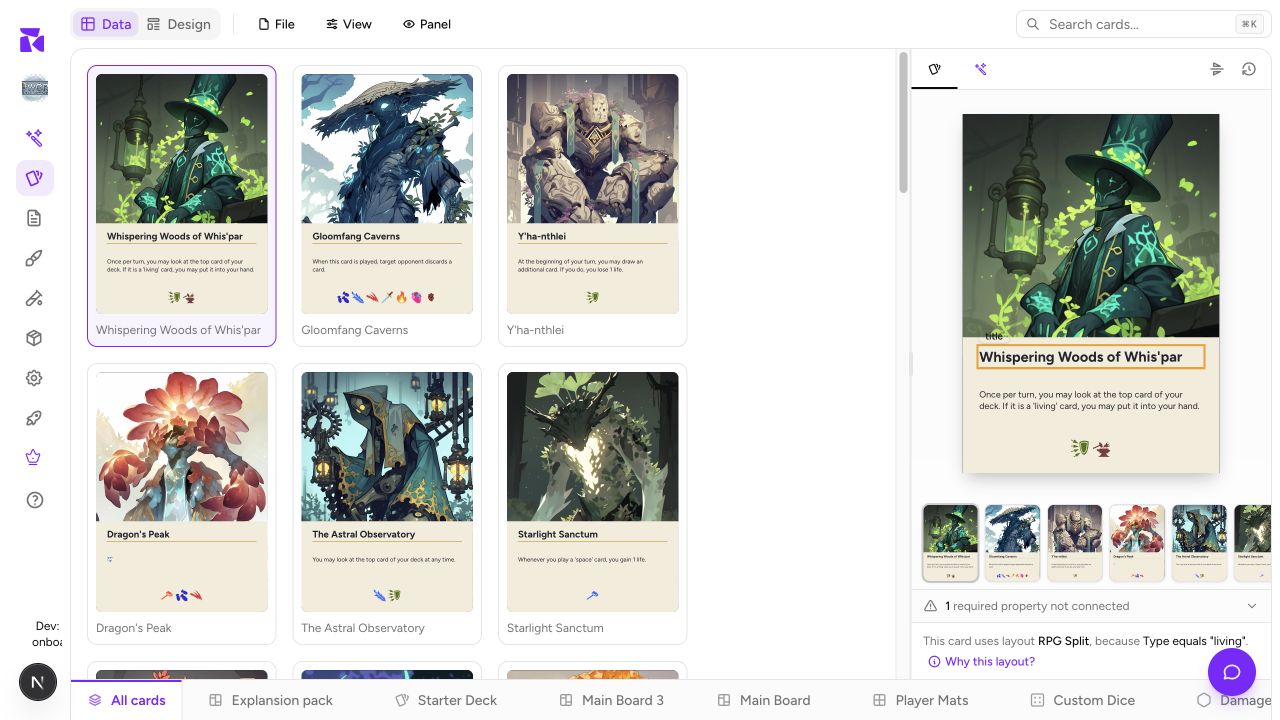This screenshot has width=1280, height=720.
Task: Click the search magnifier icon
Action: 1033,24
